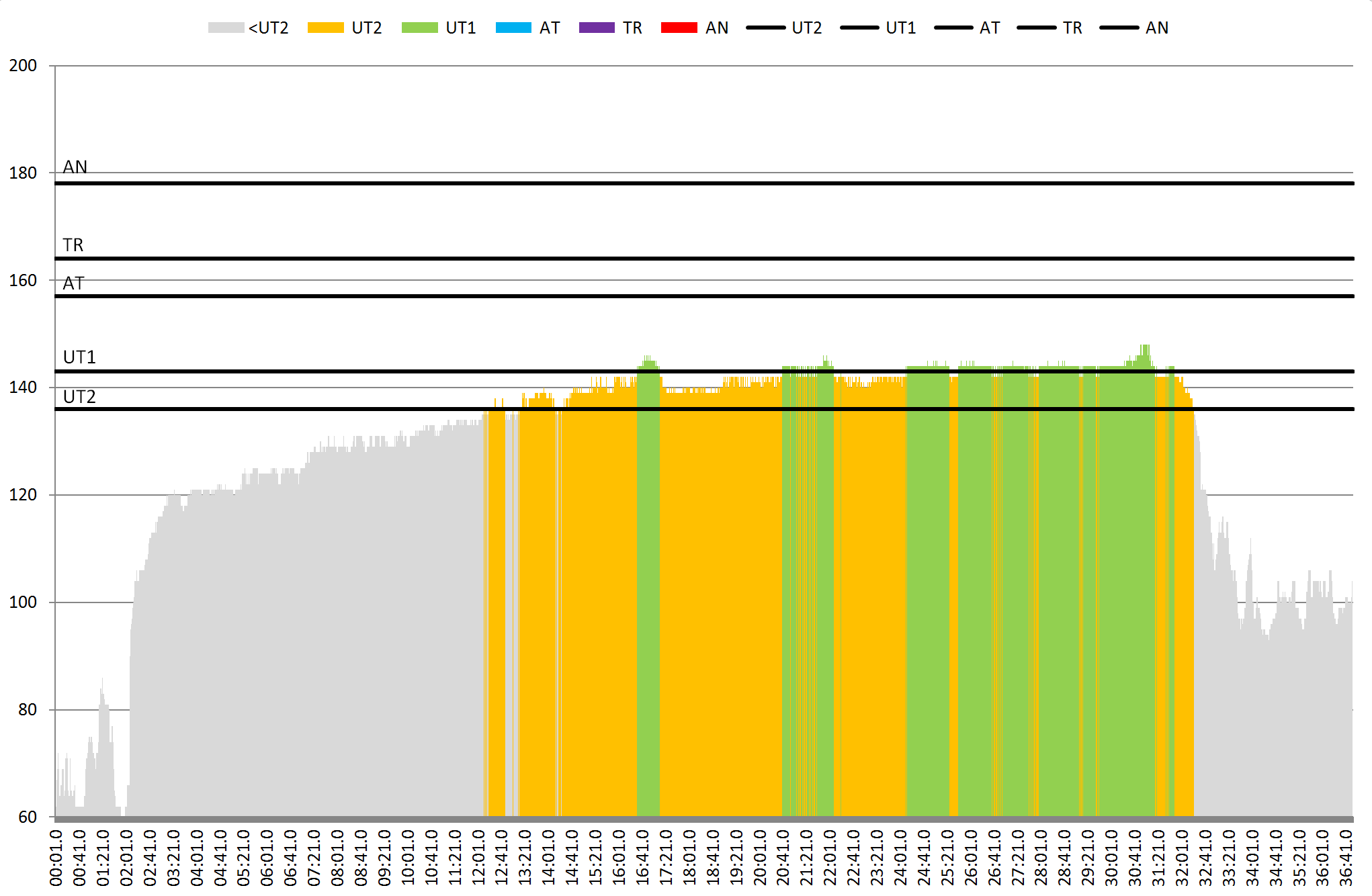Click the black AN line legend entry
Image resolution: width=1372 pixels, height=896 pixels.
click(1119, 28)
